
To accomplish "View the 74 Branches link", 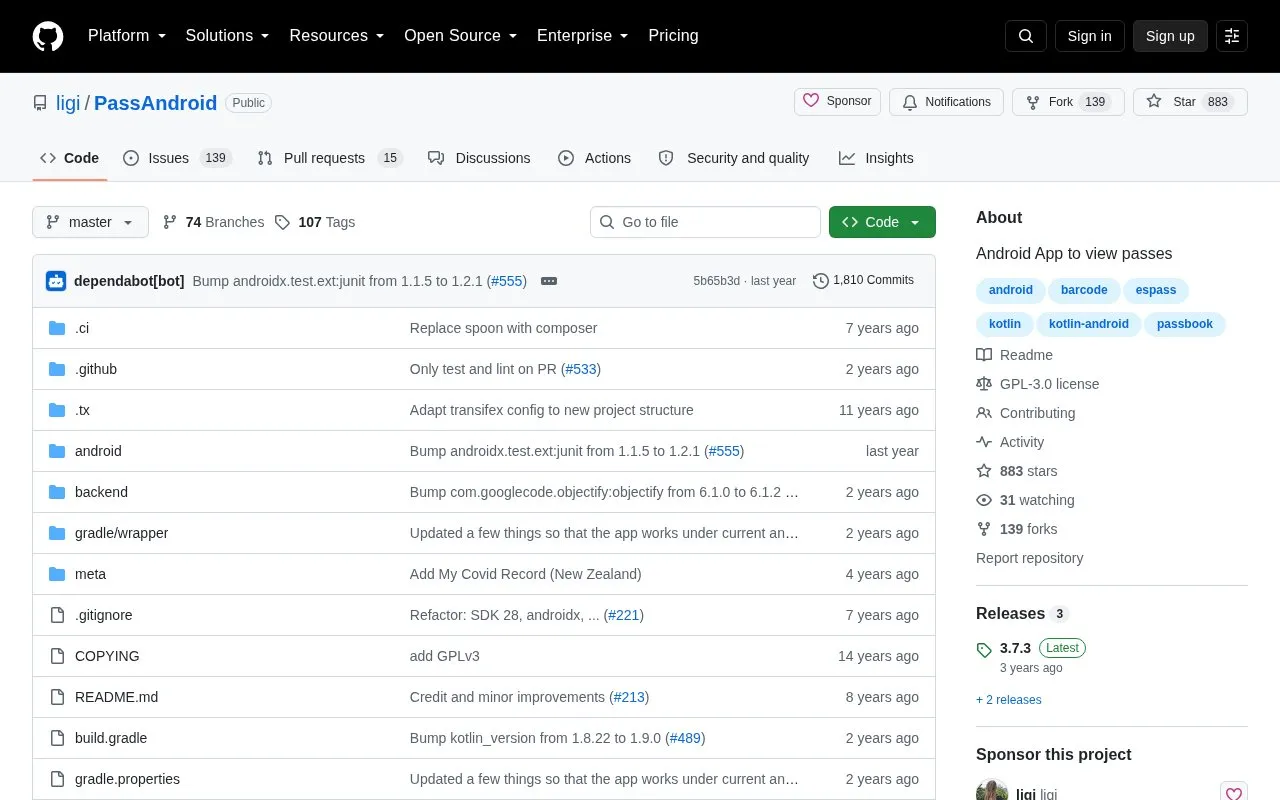I will (x=213, y=222).
